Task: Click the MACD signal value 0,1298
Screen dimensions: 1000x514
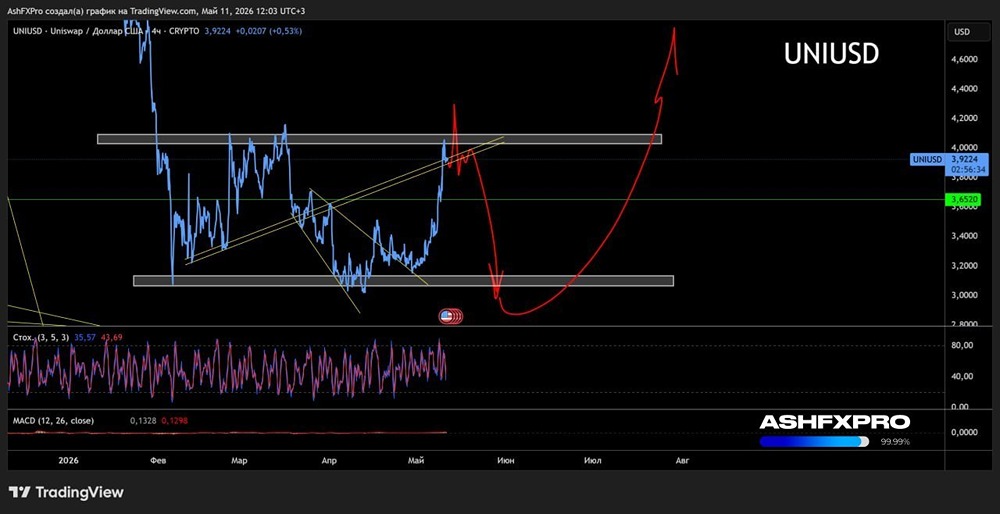Action: pyautogui.click(x=174, y=420)
